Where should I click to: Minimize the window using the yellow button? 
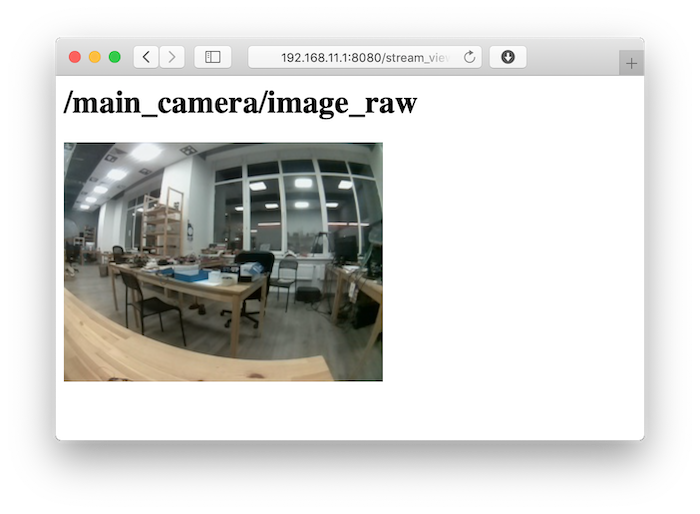pos(95,57)
